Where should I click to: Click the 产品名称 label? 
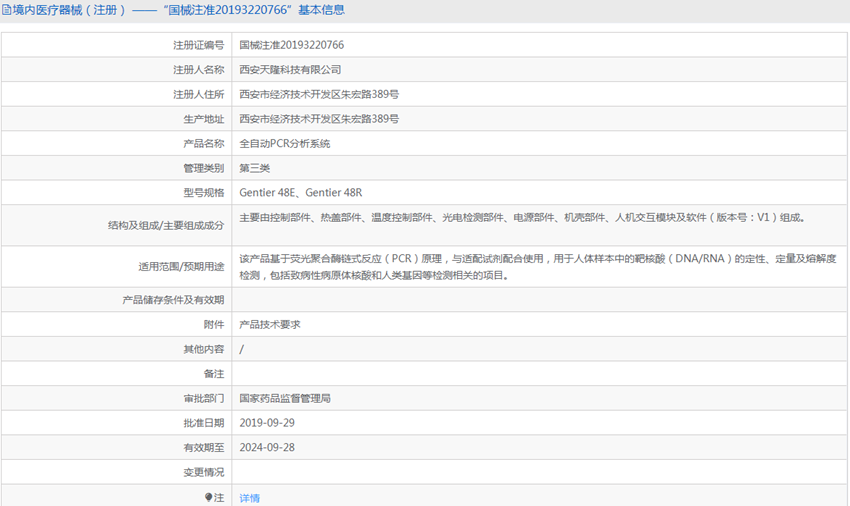click(x=203, y=144)
